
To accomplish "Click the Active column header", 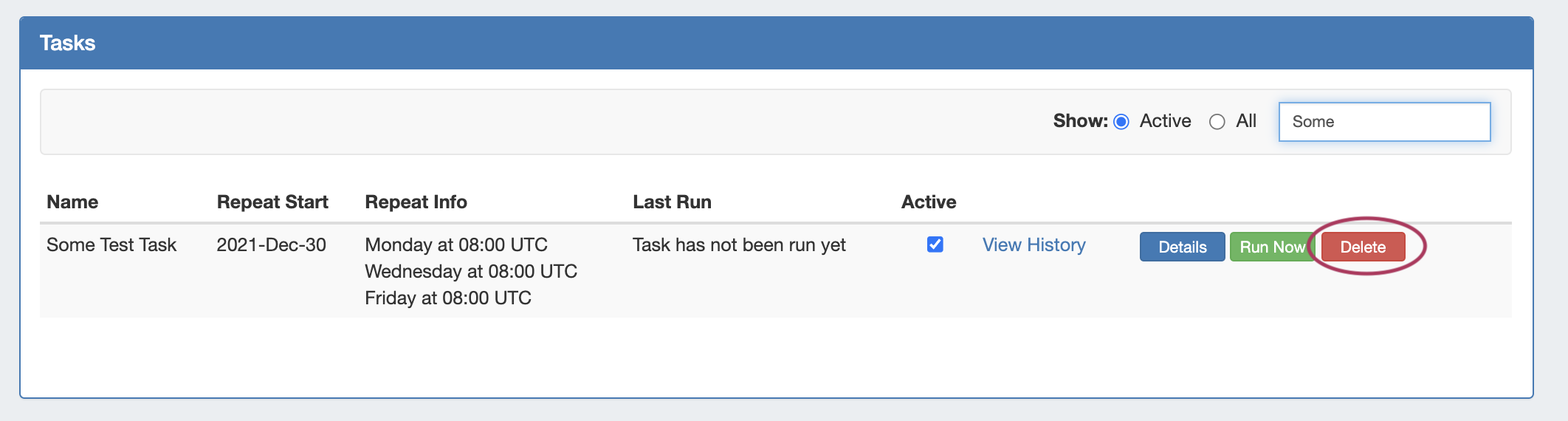I will point(928,202).
